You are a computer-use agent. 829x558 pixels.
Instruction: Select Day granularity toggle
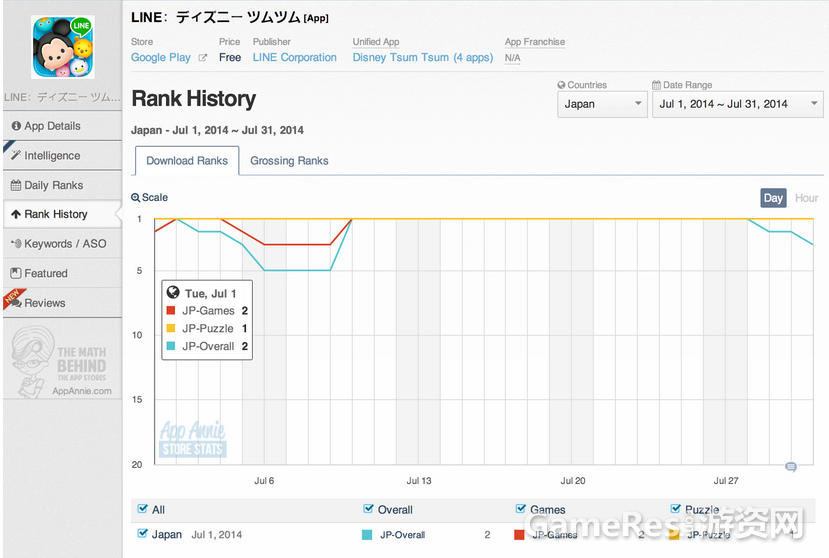pos(773,198)
